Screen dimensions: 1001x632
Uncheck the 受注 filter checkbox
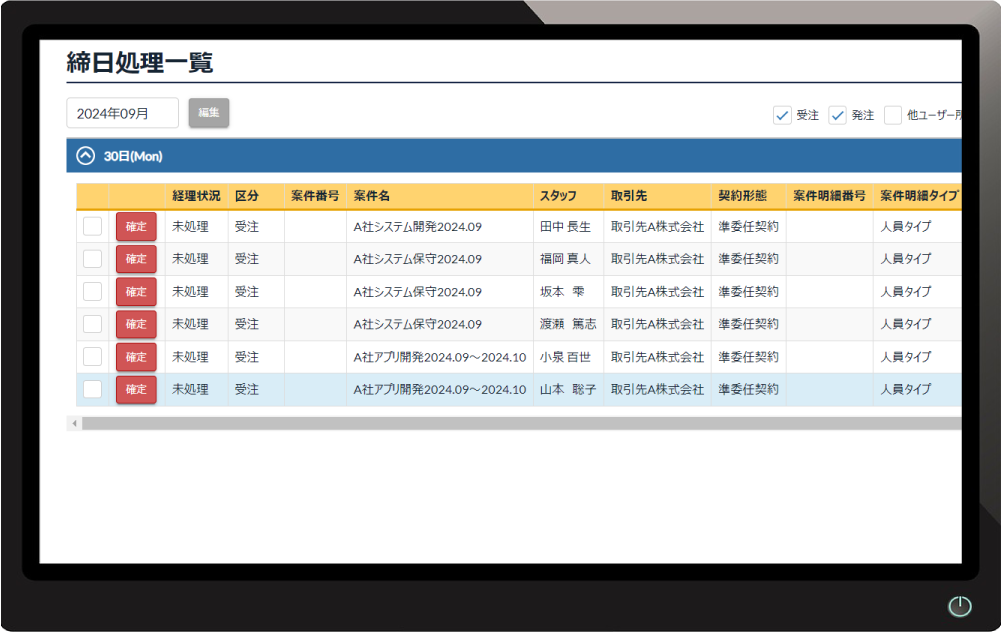(782, 115)
